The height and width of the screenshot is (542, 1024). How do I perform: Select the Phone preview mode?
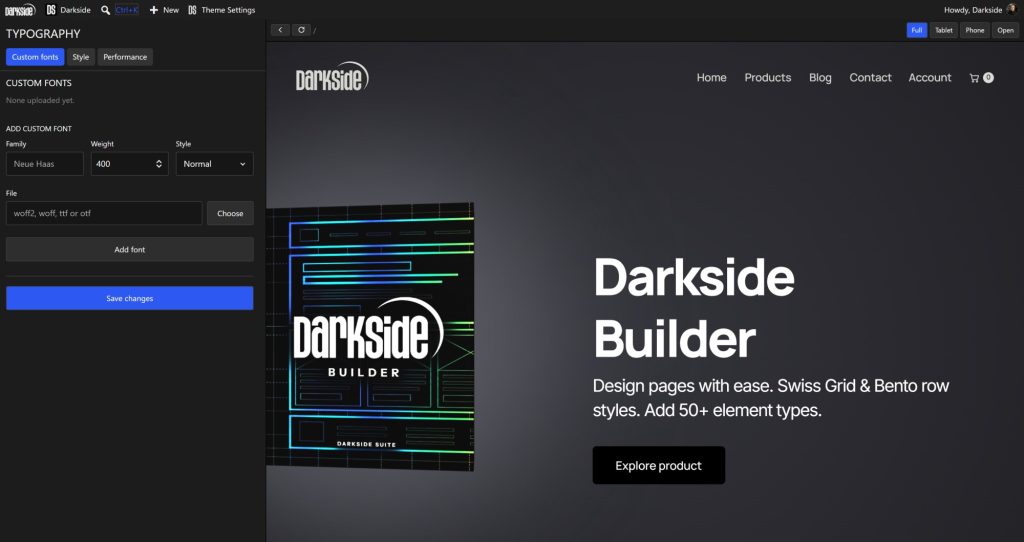click(974, 30)
